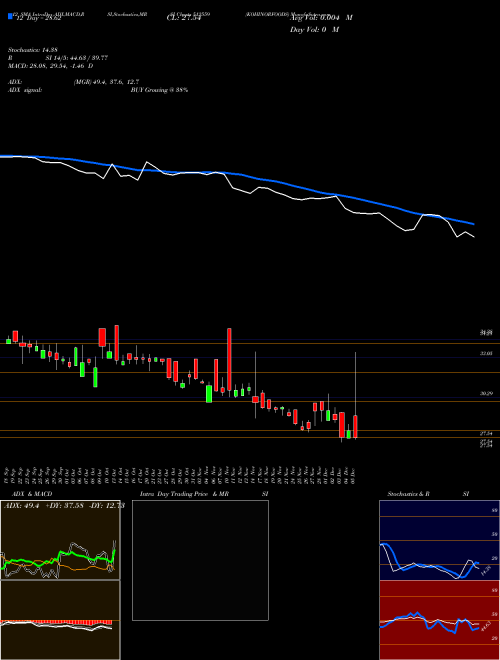This screenshot has height=660, width=500.
Task: Click the last red candlestick with the long wick
Action: 356,426
